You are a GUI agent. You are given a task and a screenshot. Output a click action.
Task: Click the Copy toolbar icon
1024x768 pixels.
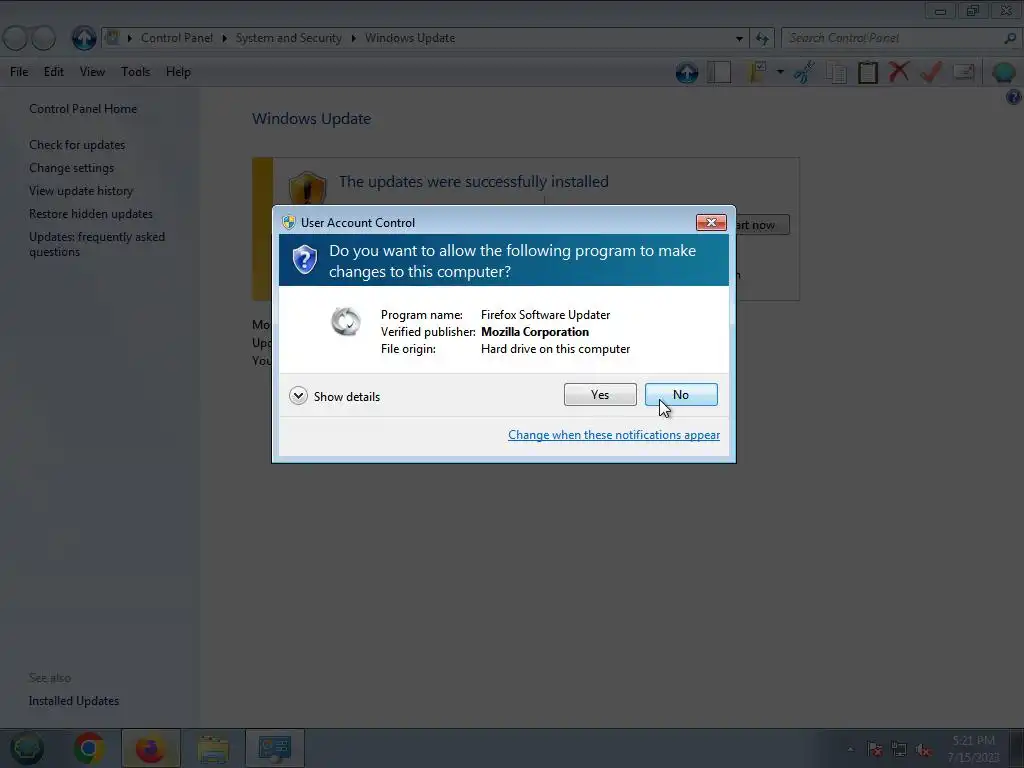click(x=836, y=72)
